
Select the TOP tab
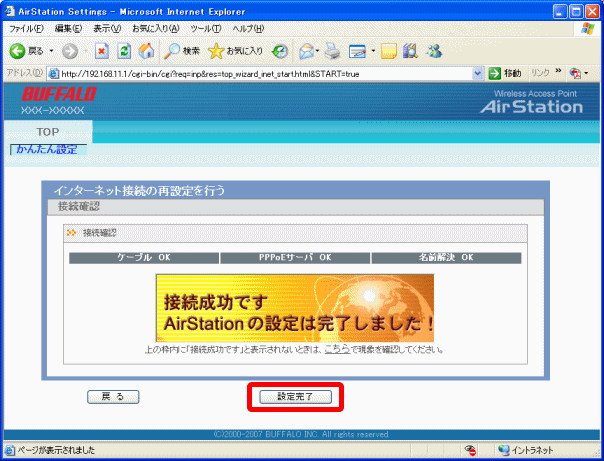click(x=48, y=132)
